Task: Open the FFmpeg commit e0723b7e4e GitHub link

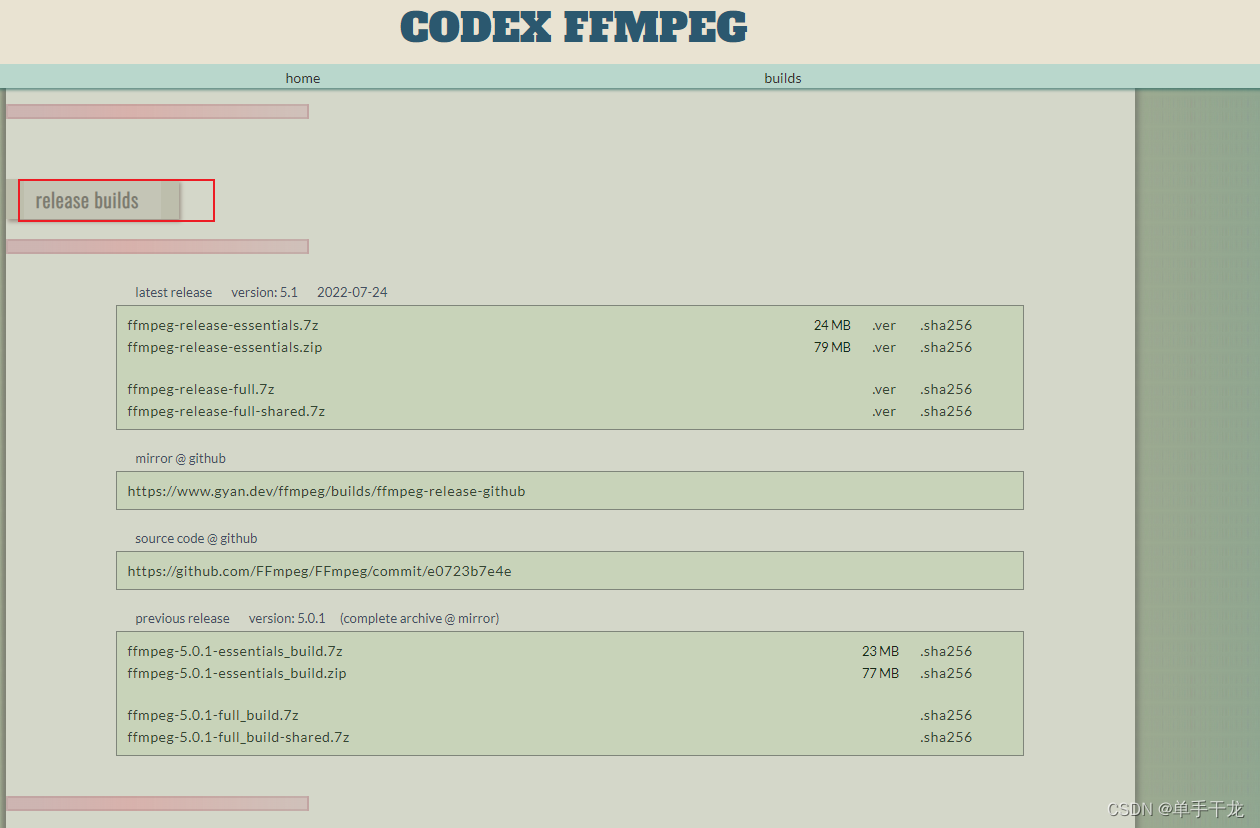Action: pyautogui.click(x=319, y=571)
